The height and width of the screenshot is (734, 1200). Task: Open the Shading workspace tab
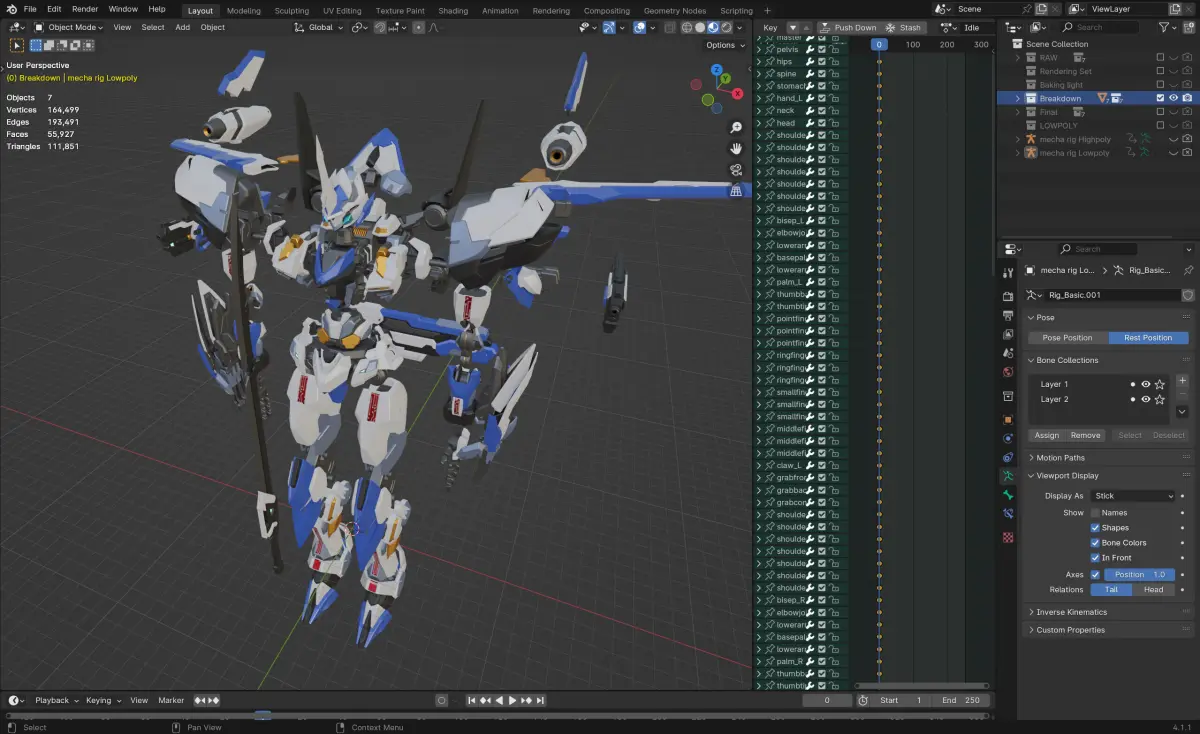pos(453,11)
